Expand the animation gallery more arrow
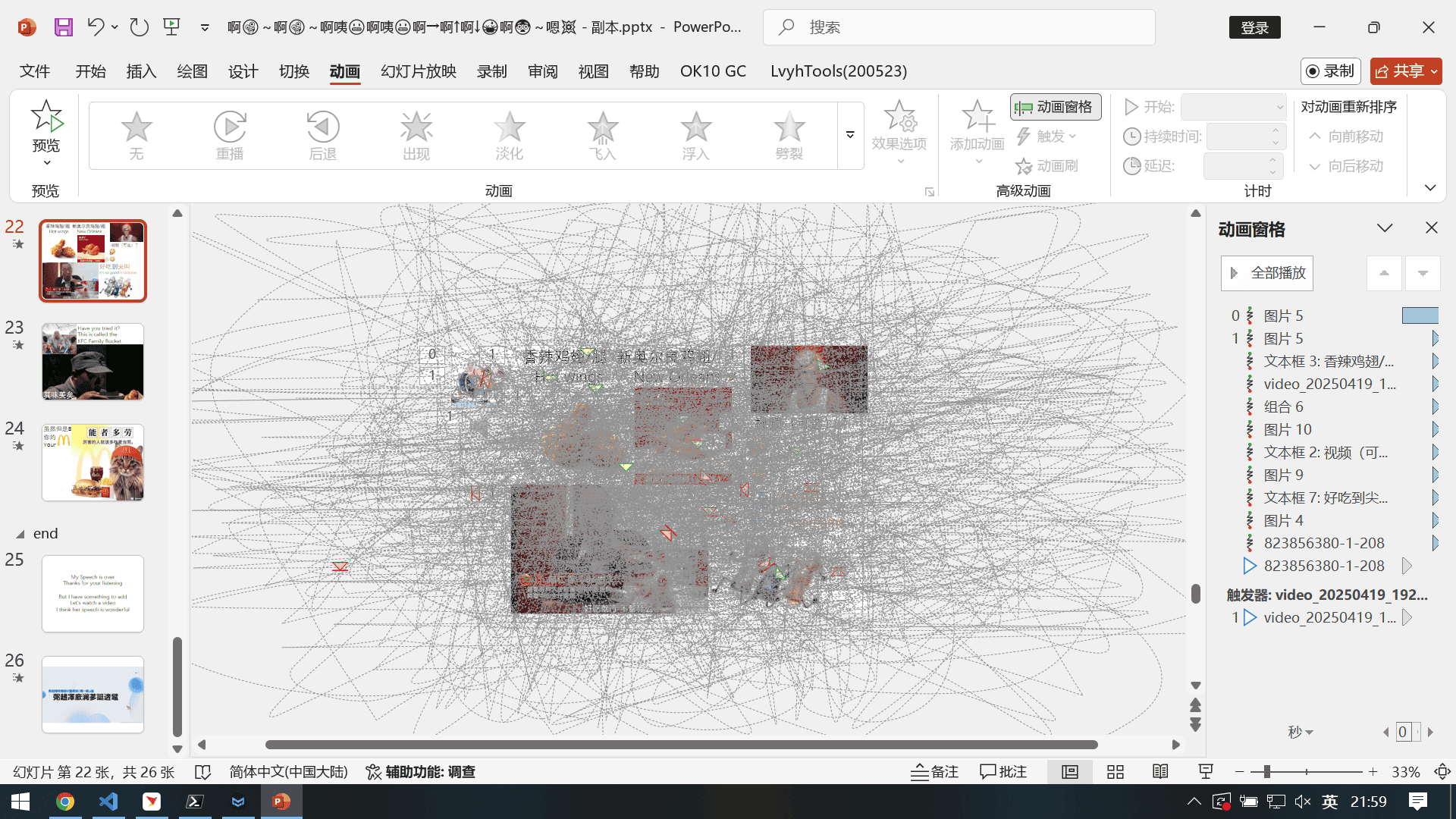Viewport: 1456px width, 819px height. click(x=850, y=135)
